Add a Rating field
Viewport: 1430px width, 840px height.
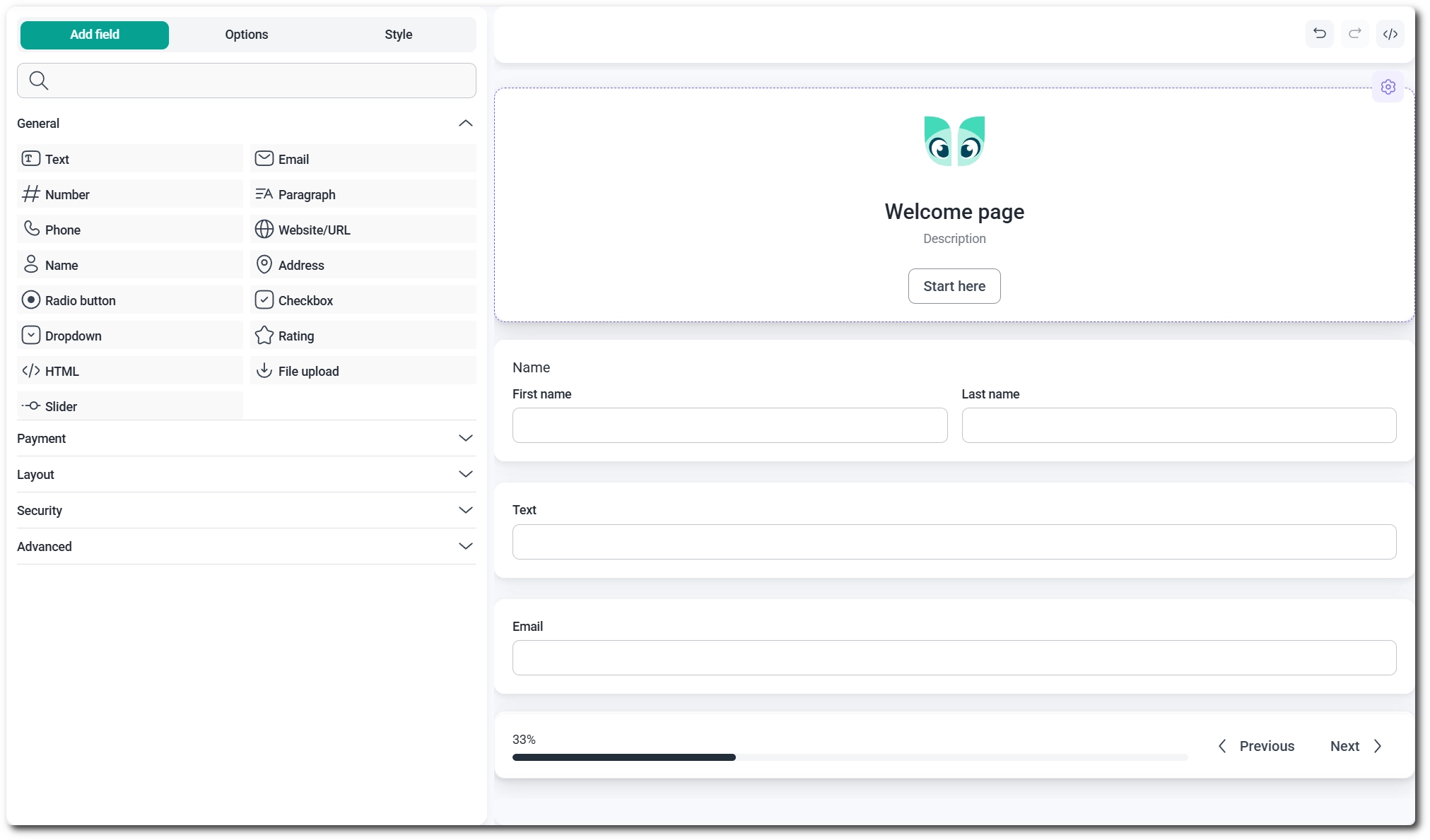click(363, 336)
